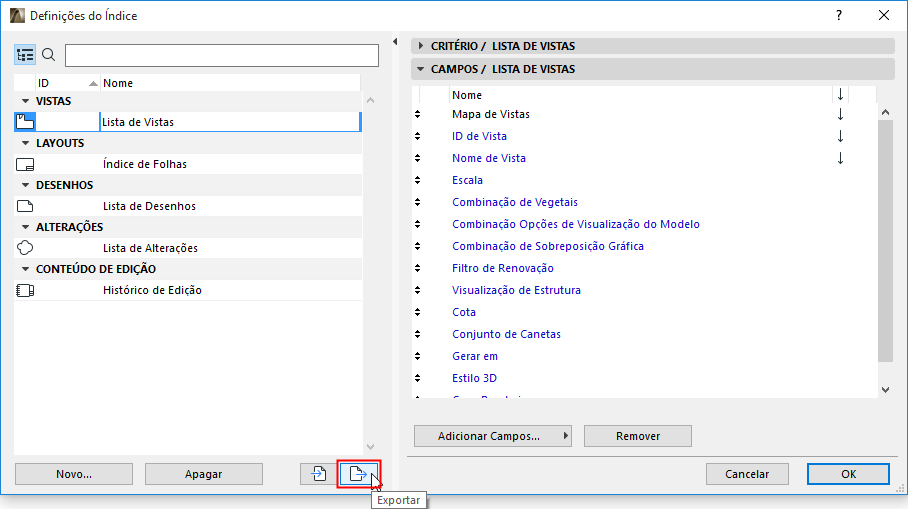Click the sort arrow column header
This screenshot has height=509, width=908.
pos(840,94)
